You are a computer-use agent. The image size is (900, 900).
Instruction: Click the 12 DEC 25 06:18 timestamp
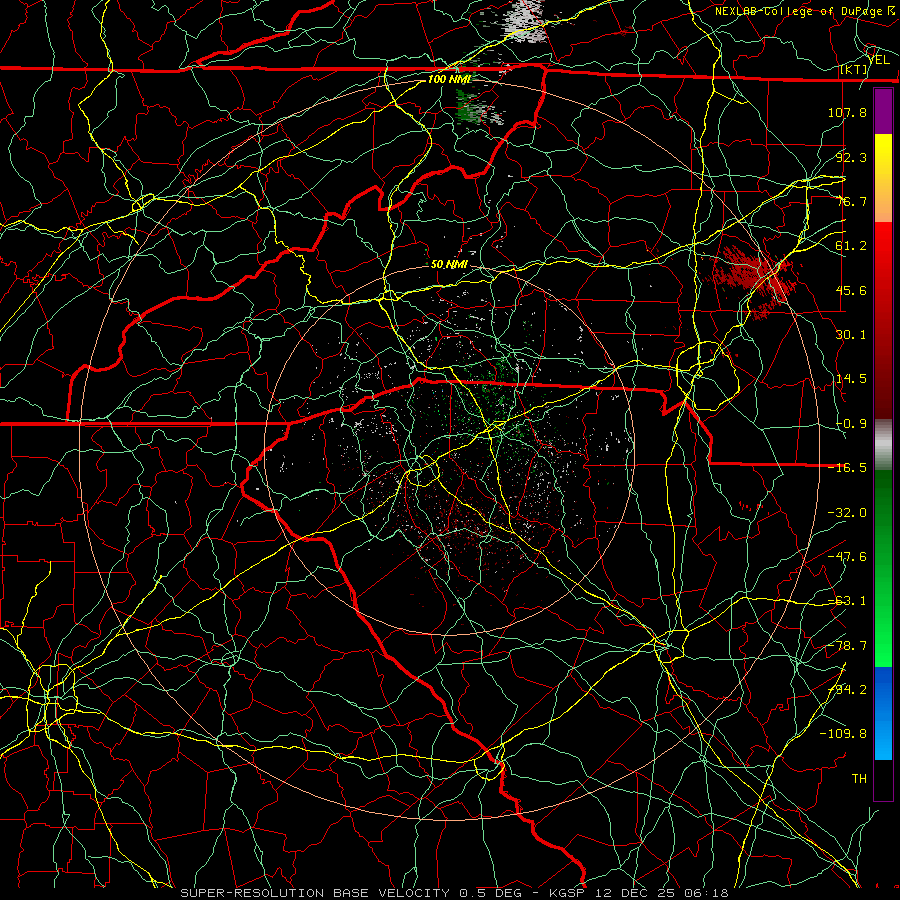pyautogui.click(x=661, y=893)
